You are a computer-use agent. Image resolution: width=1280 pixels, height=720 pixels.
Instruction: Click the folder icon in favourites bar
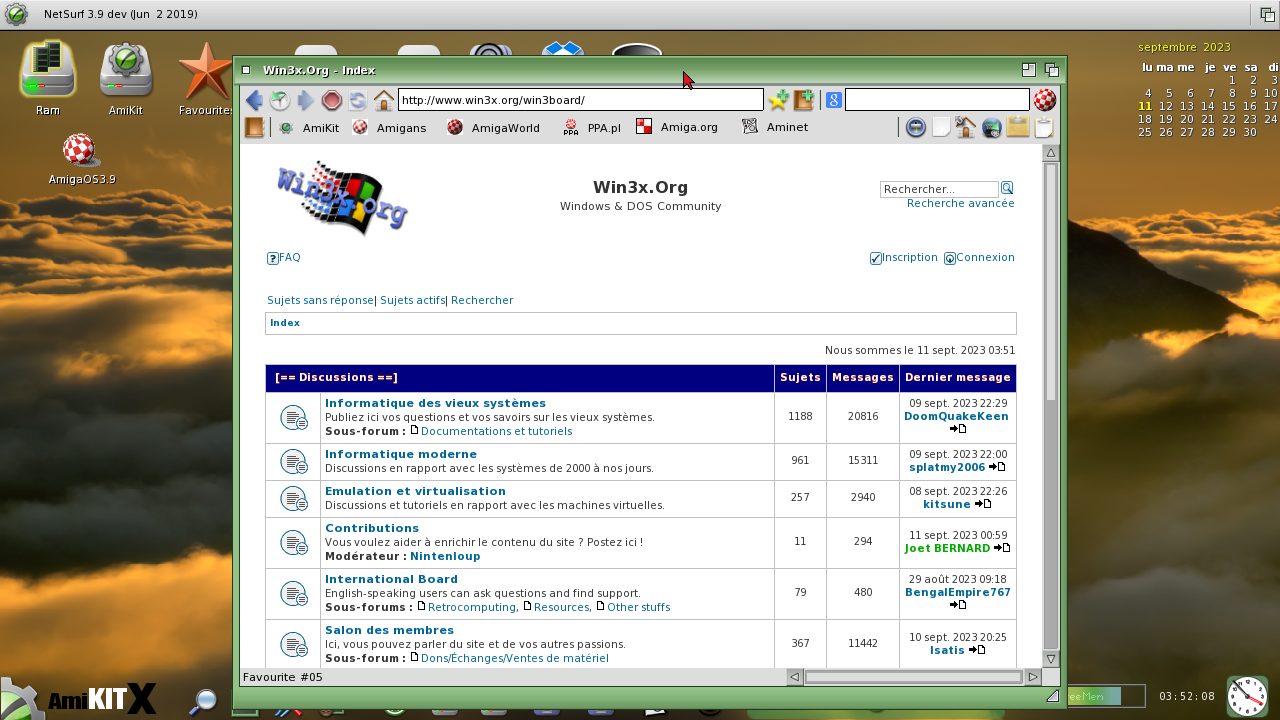click(x=1018, y=127)
